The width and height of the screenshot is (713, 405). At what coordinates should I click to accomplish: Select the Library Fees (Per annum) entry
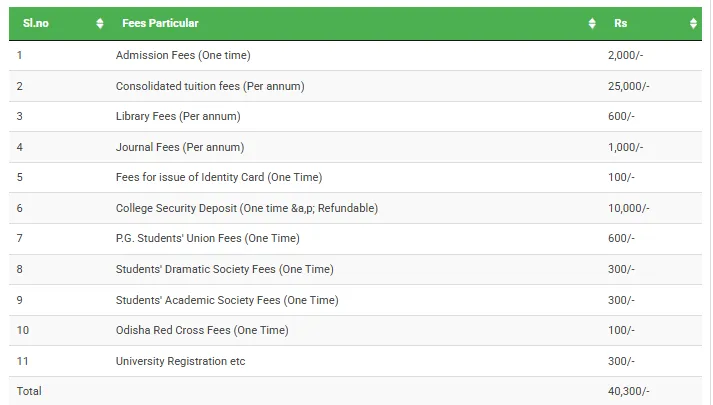pos(178,117)
